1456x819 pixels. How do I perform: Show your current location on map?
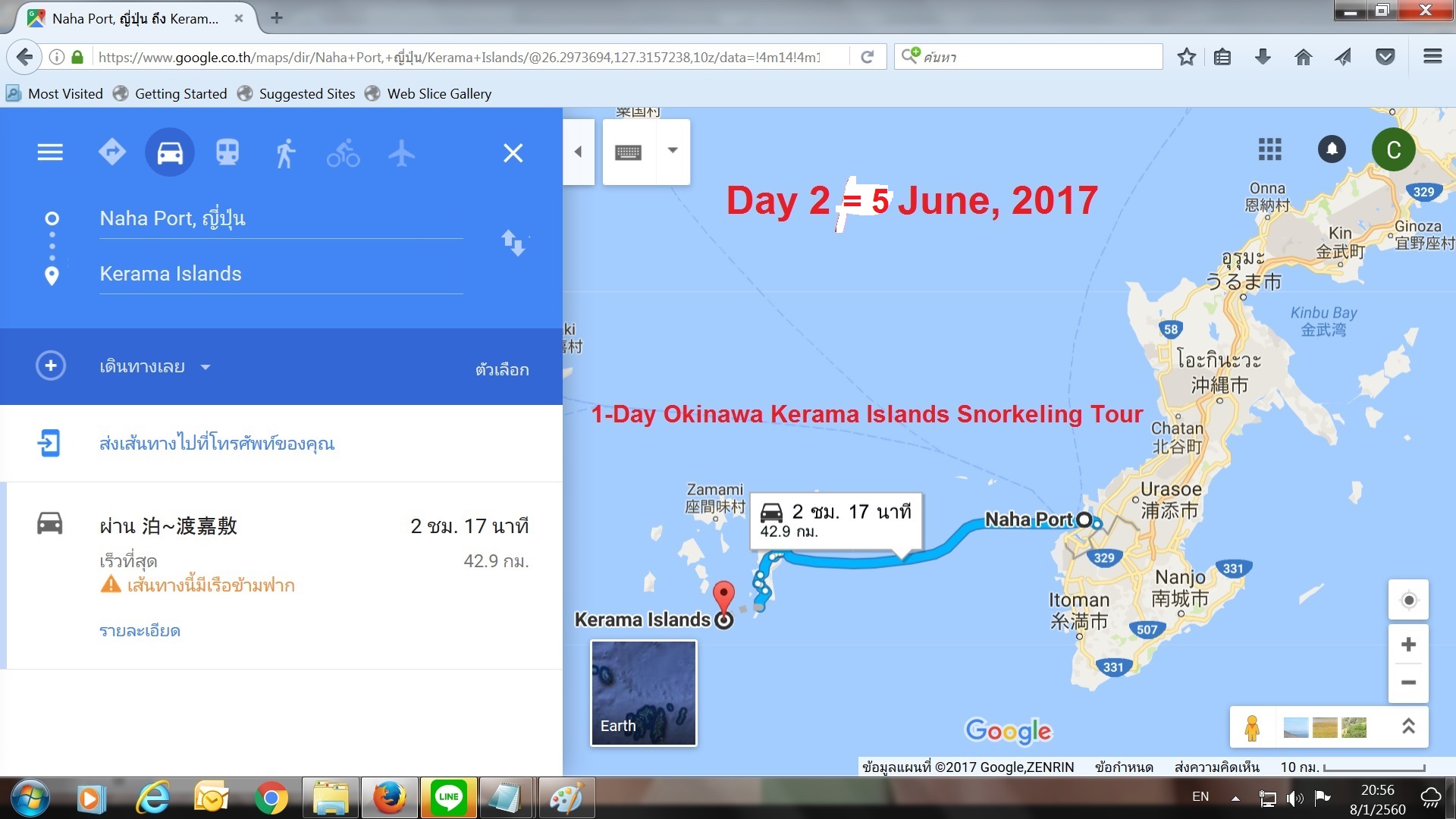tap(1409, 601)
